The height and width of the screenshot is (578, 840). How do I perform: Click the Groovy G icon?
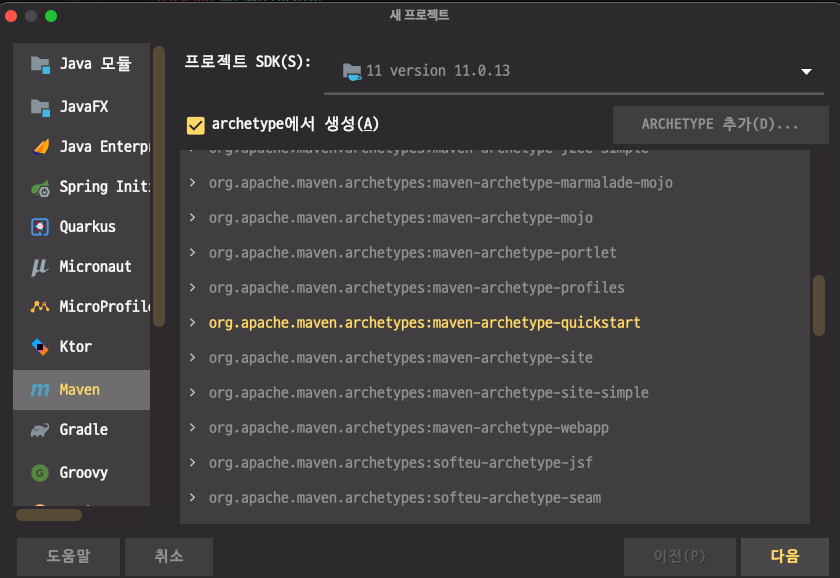(x=40, y=473)
